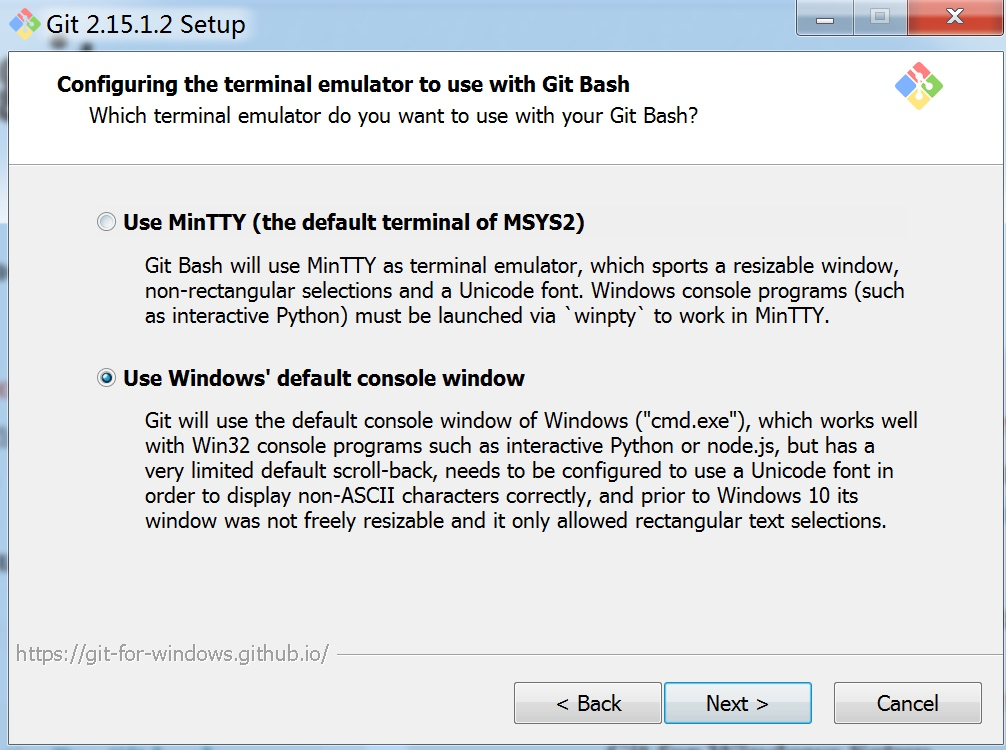This screenshot has height=750, width=1006.
Task: Click the Git icon in the title bar
Action: (x=24, y=24)
